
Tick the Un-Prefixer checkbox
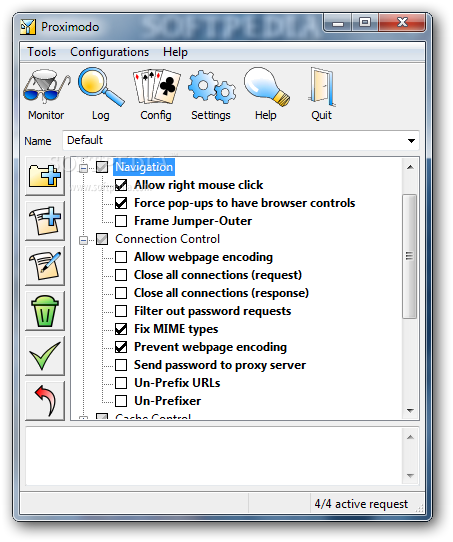click(121, 401)
